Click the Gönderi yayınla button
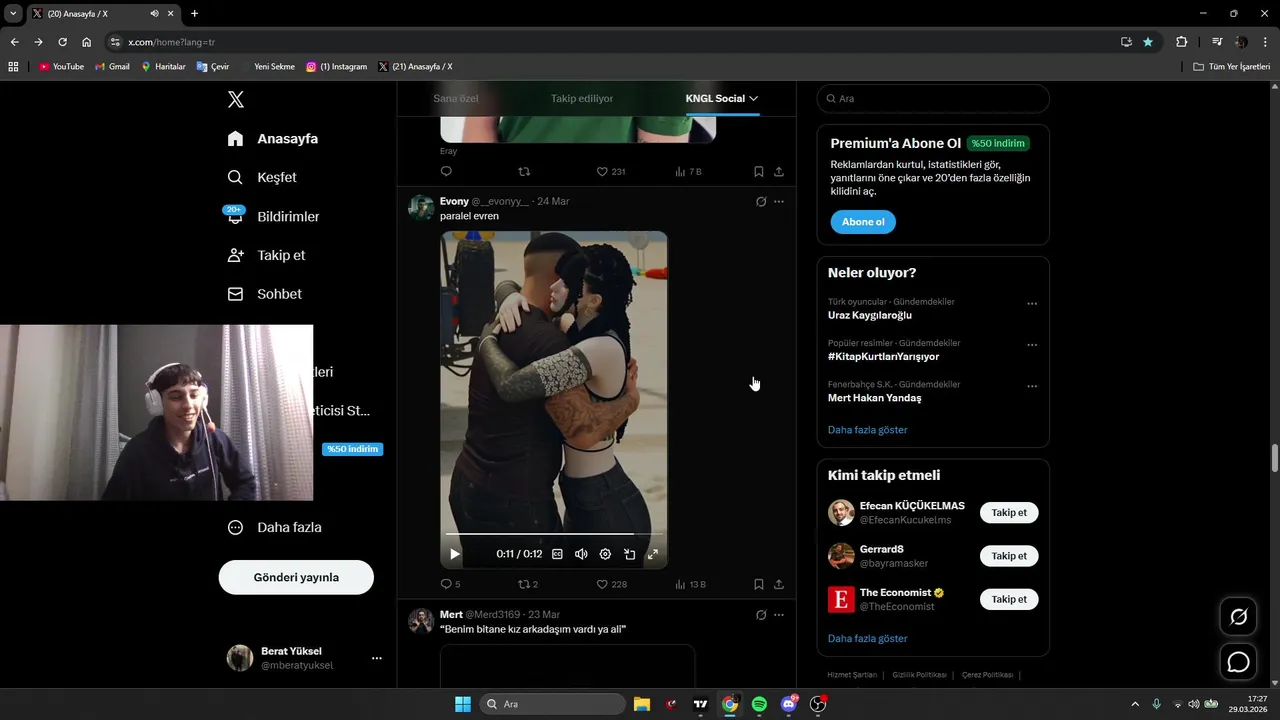The image size is (1280, 720). pos(296,577)
